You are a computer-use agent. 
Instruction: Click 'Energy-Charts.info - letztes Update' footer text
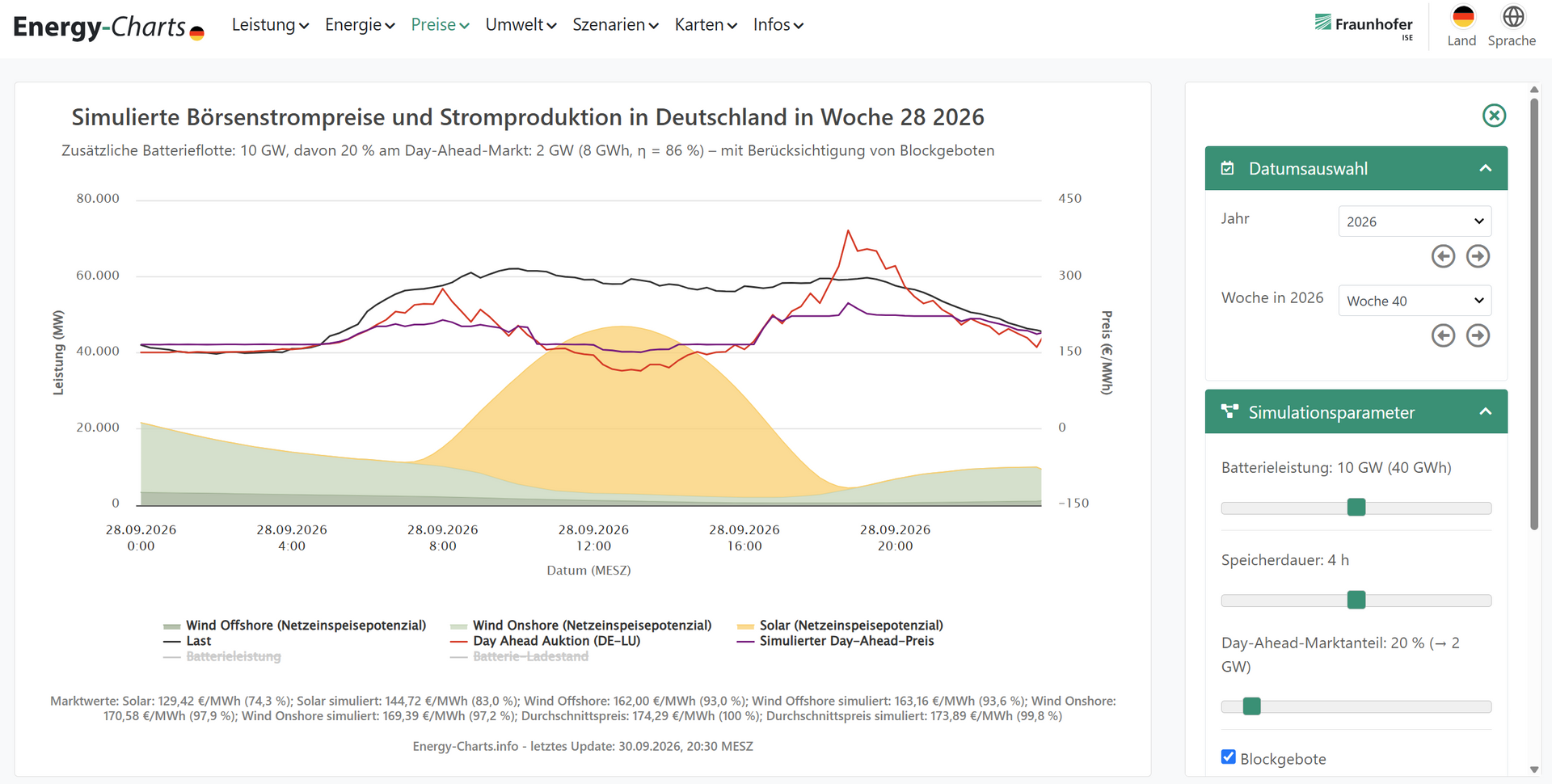[583, 746]
